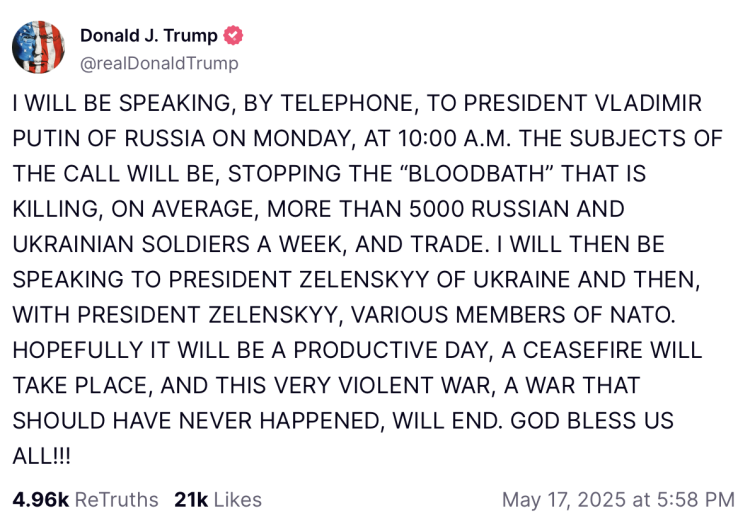Click the Donald J. Trump display name
The image size is (750, 518).
(149, 37)
